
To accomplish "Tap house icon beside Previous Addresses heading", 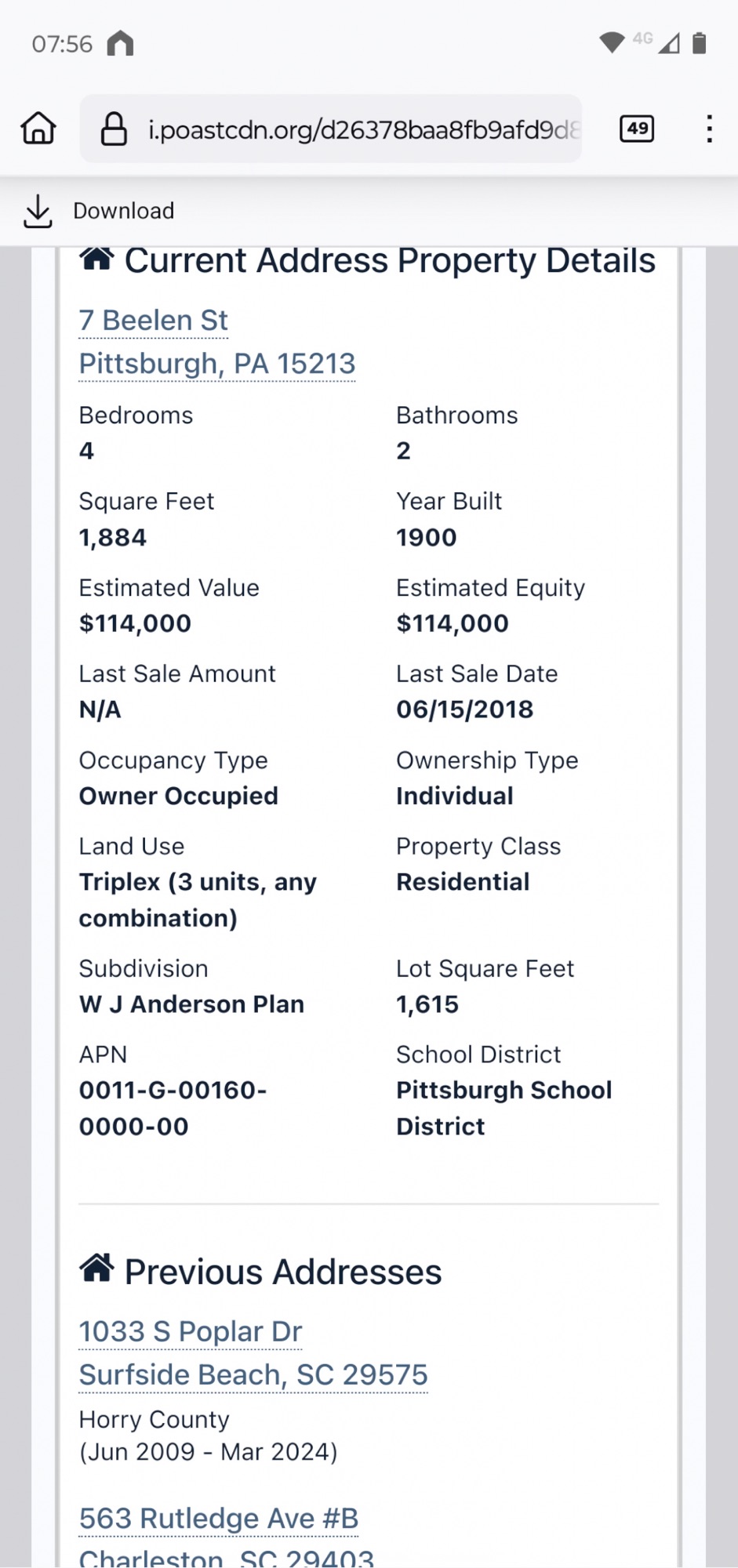I will click(x=96, y=1268).
